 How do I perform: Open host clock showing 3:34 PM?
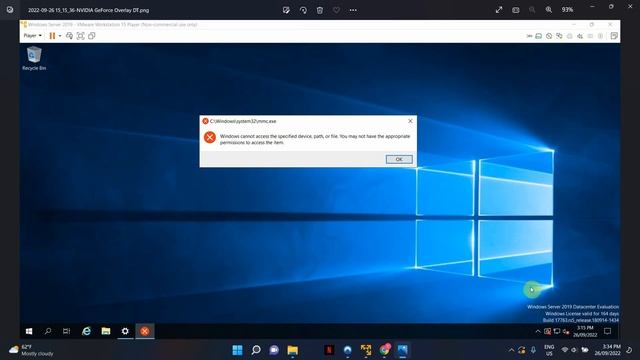point(607,350)
